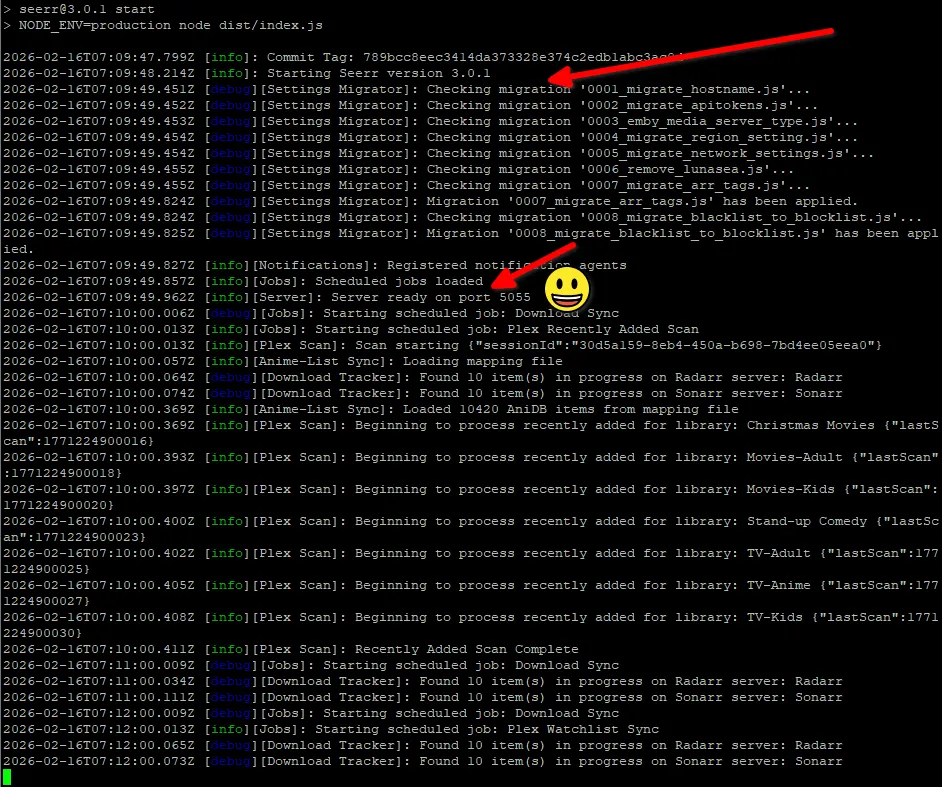Click '[debug]' tag on the 07:09:49.451Z line

click(231, 89)
